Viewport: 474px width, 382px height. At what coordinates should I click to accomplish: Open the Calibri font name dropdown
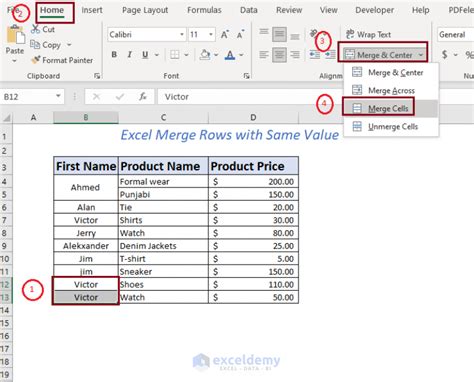point(182,34)
